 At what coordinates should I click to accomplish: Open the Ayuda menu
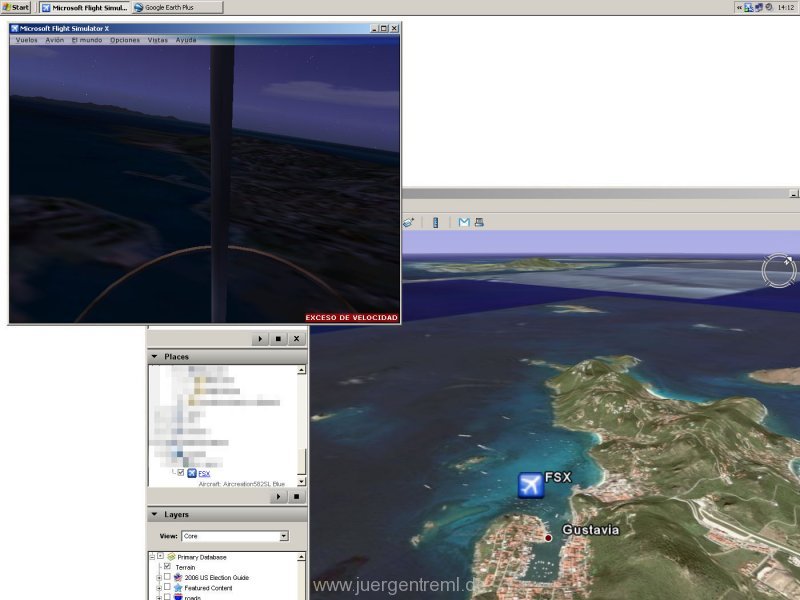pyautogui.click(x=186, y=40)
